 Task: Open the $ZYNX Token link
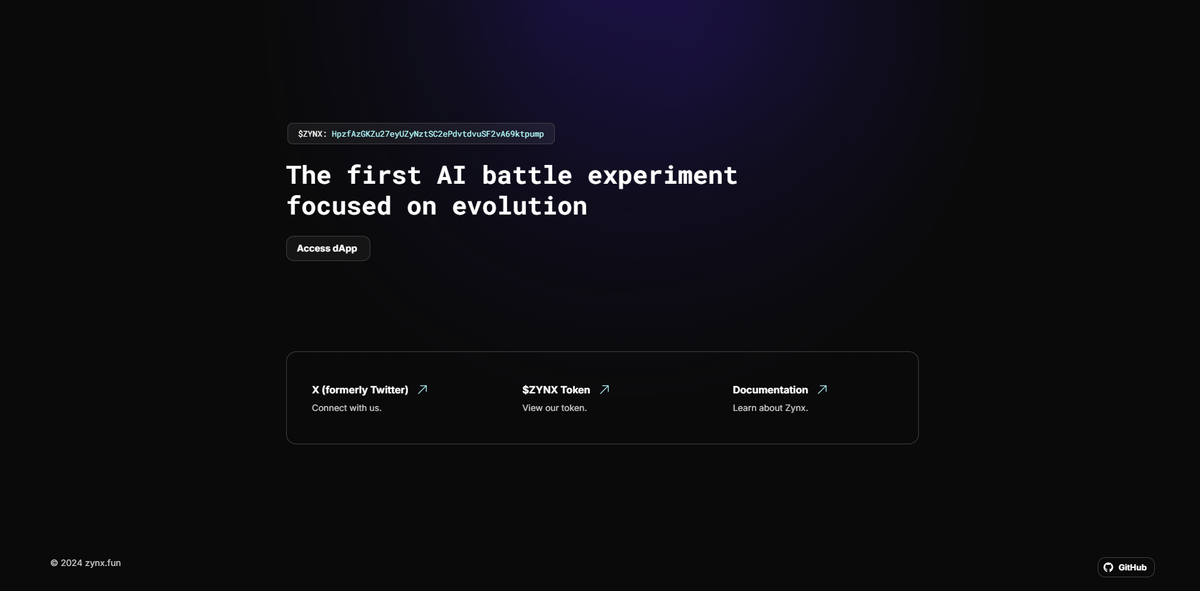tap(556, 390)
